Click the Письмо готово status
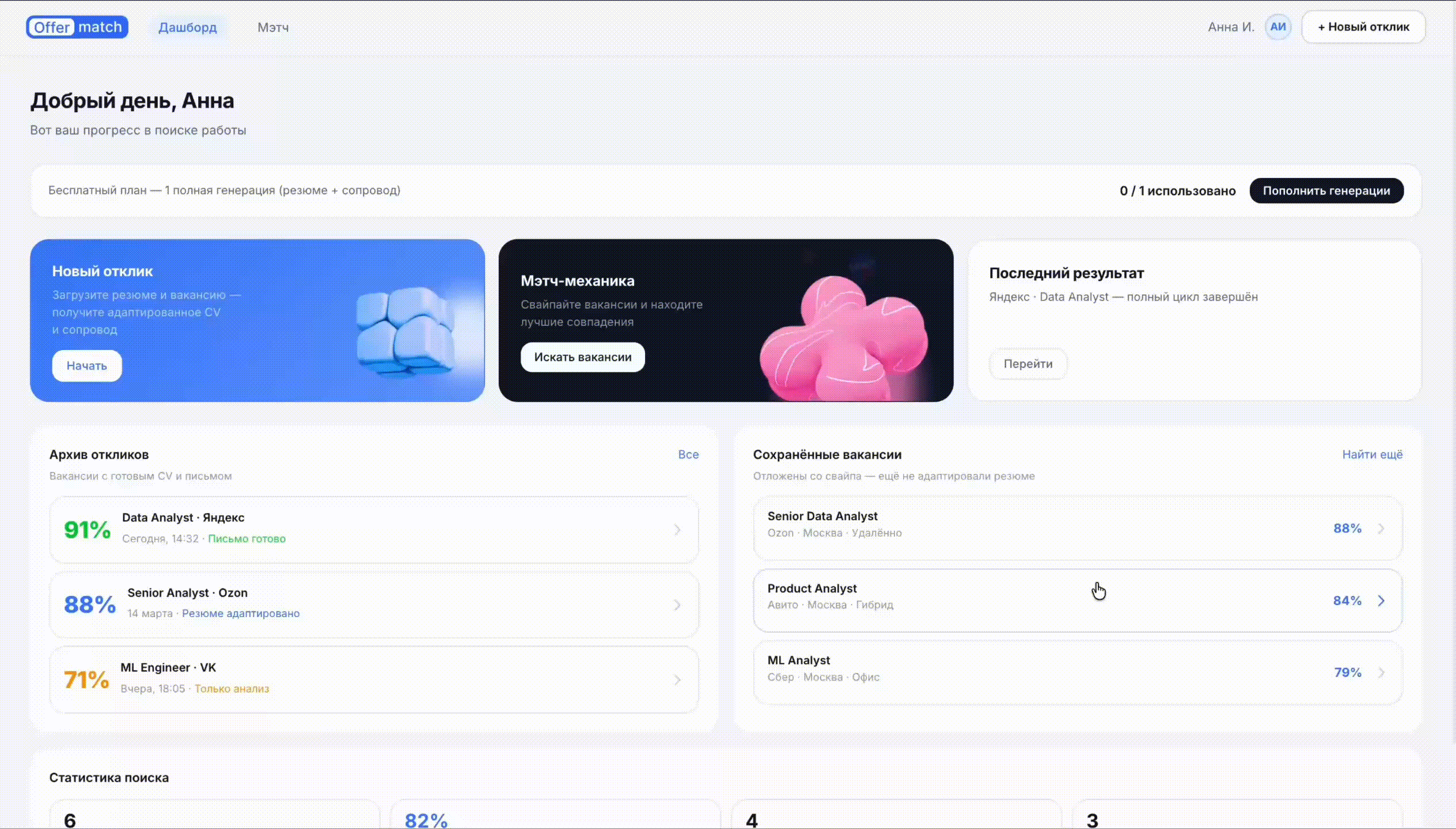Image resolution: width=1456 pixels, height=829 pixels. pyautogui.click(x=247, y=539)
